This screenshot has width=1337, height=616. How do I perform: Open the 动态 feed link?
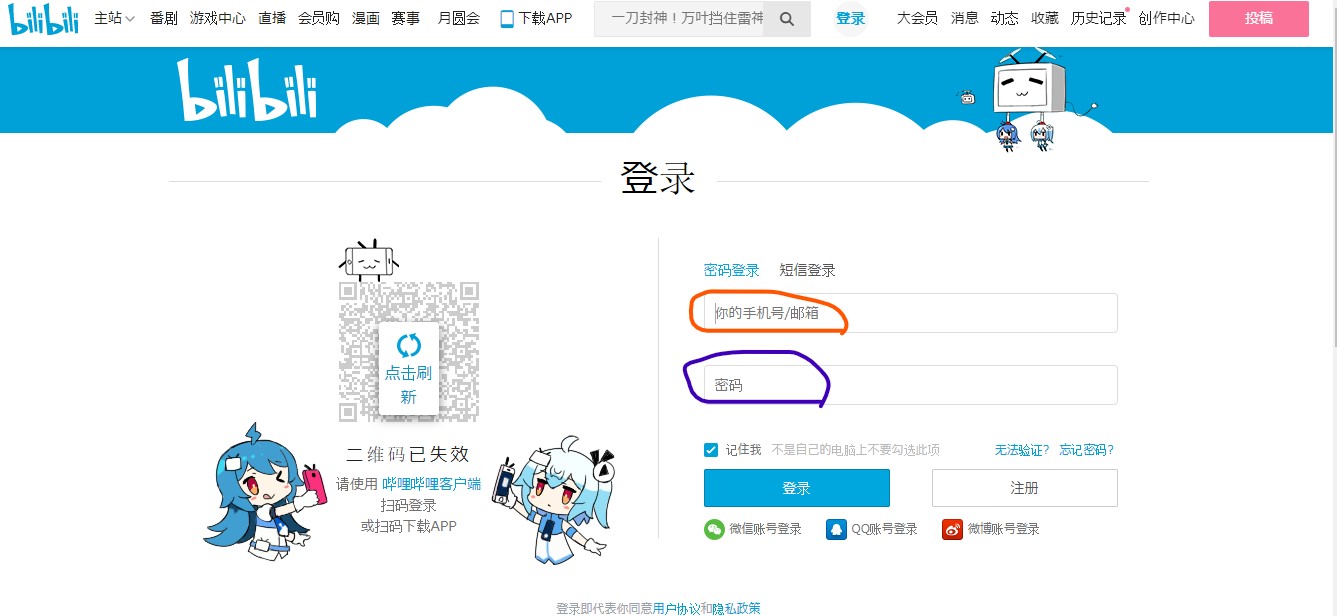[1005, 18]
